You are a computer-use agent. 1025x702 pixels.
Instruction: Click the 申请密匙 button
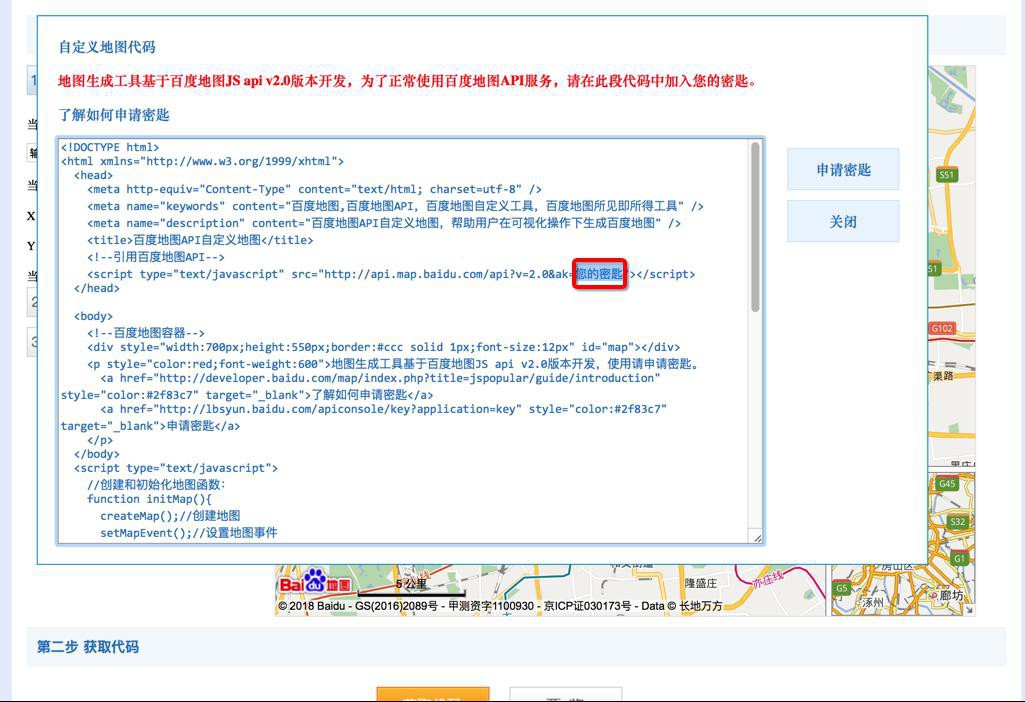843,170
